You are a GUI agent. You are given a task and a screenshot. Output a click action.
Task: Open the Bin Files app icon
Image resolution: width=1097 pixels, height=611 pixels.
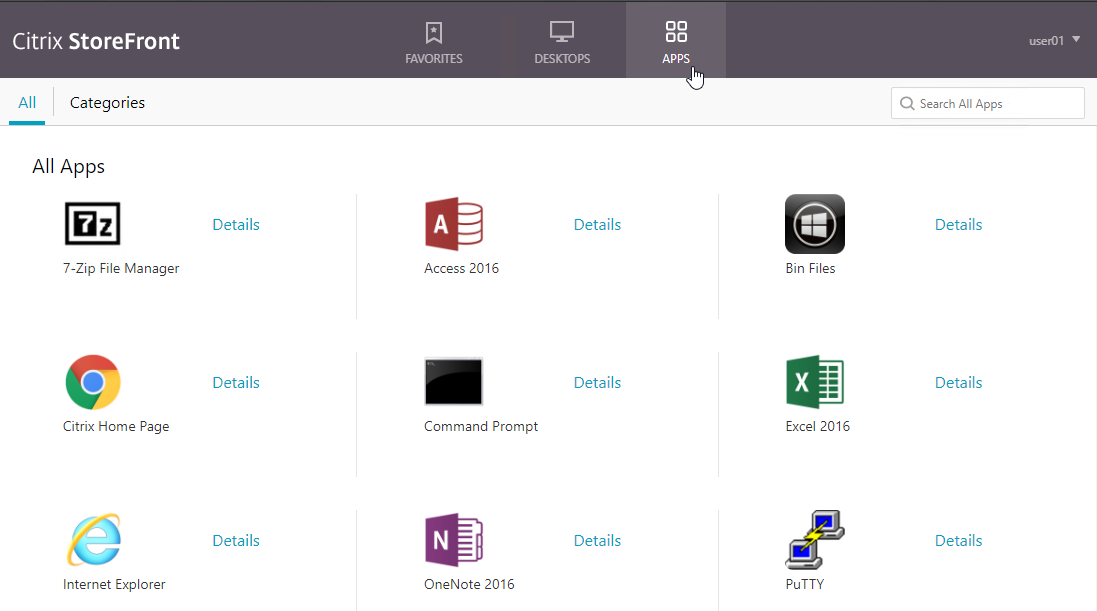(814, 224)
